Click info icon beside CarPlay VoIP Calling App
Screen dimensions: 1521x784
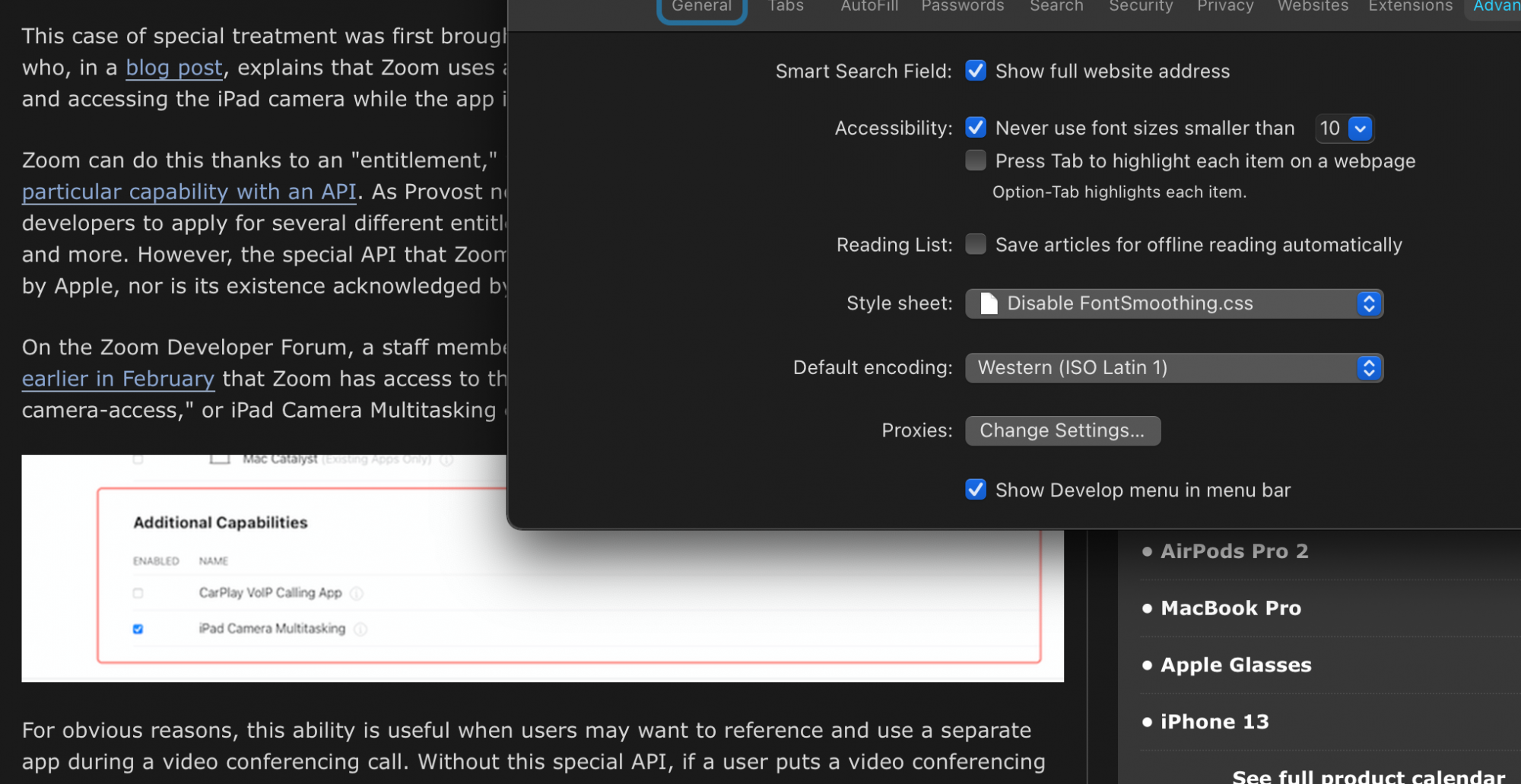357,593
